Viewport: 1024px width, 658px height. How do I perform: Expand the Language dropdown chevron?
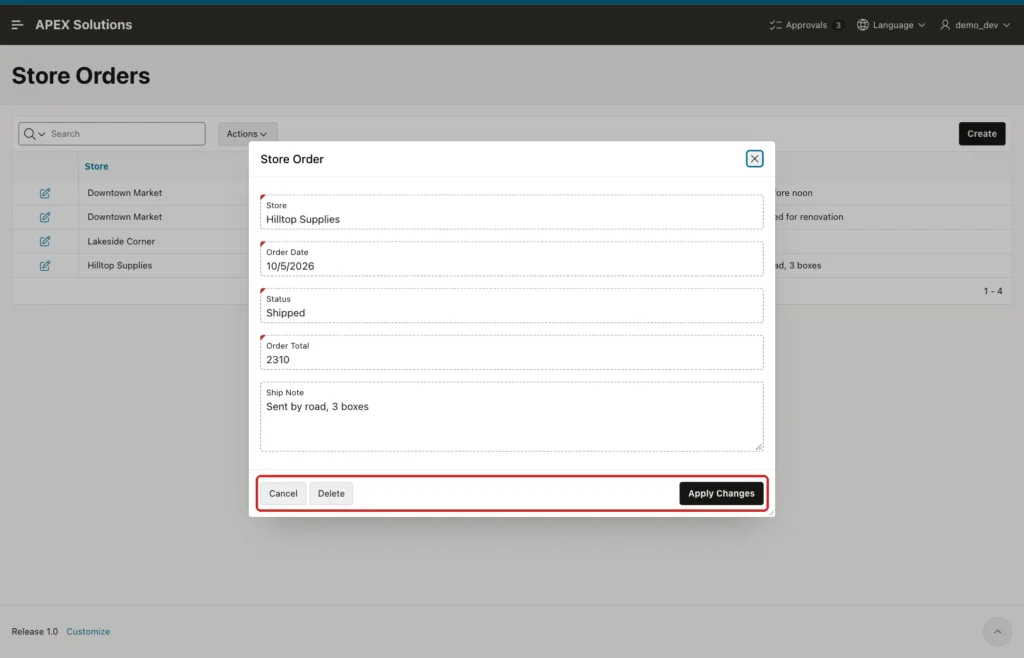tap(921, 25)
